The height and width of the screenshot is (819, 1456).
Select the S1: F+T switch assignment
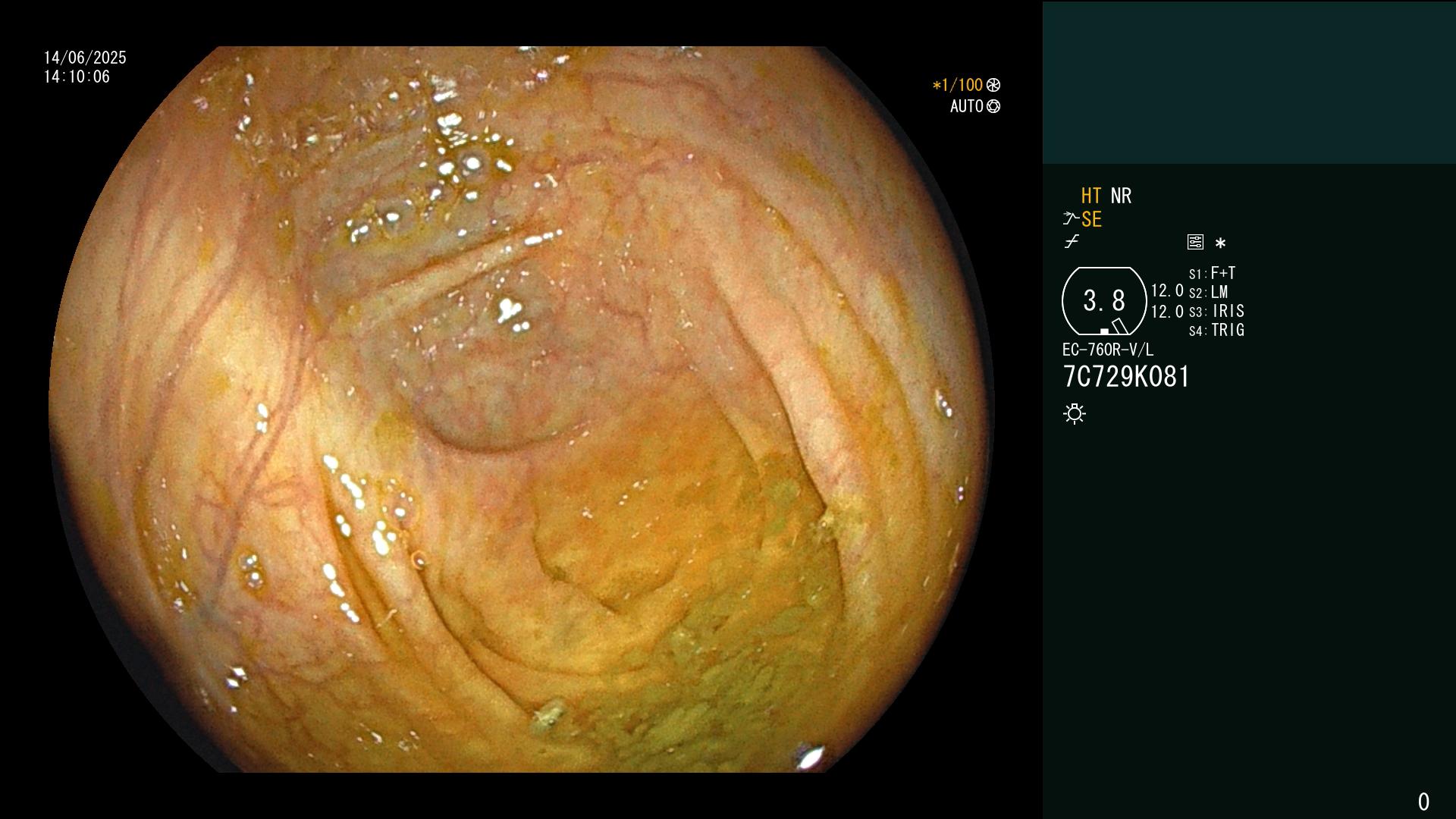(x=1212, y=273)
